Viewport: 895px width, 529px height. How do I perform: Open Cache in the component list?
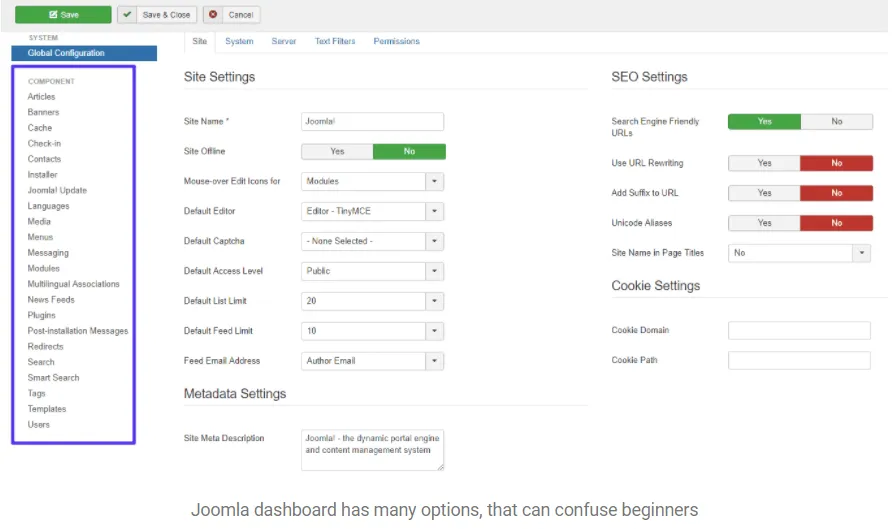click(40, 128)
